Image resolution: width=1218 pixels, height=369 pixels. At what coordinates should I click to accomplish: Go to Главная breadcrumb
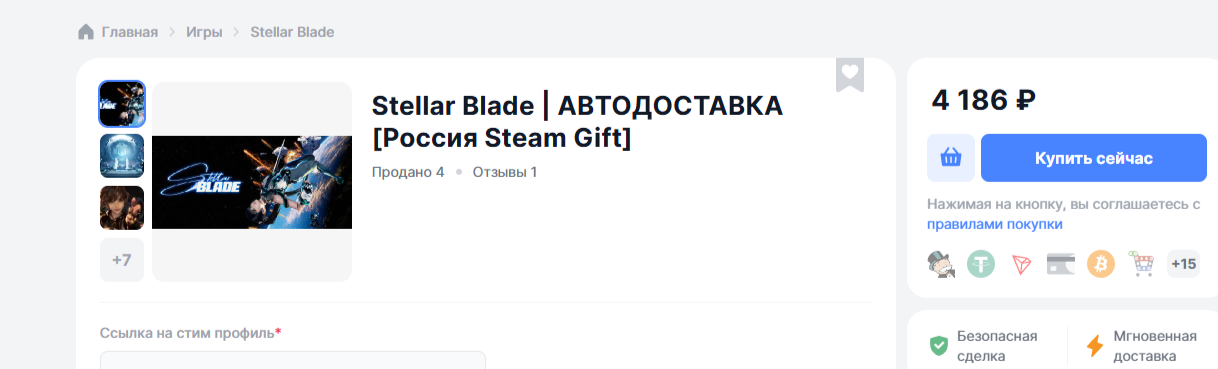click(130, 32)
